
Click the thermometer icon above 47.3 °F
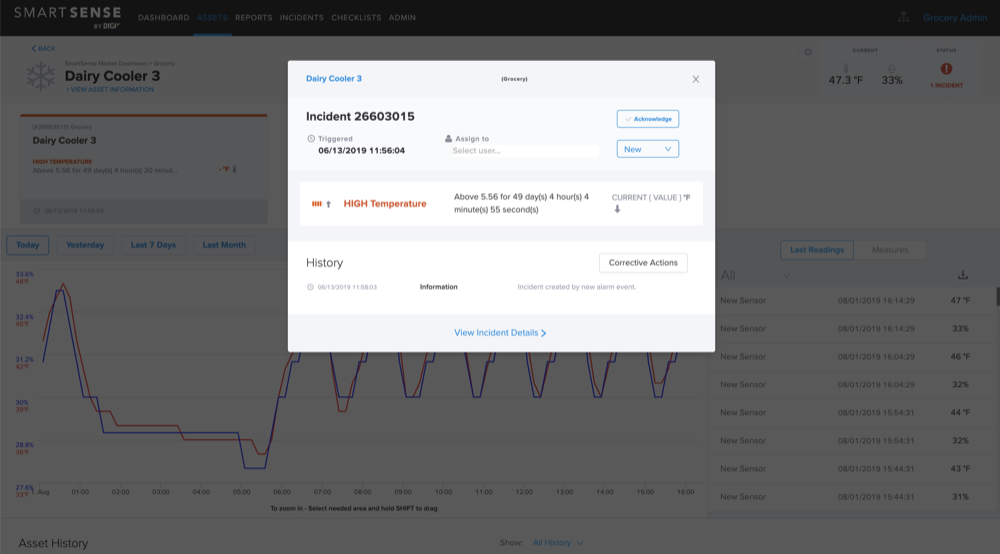tap(846, 68)
